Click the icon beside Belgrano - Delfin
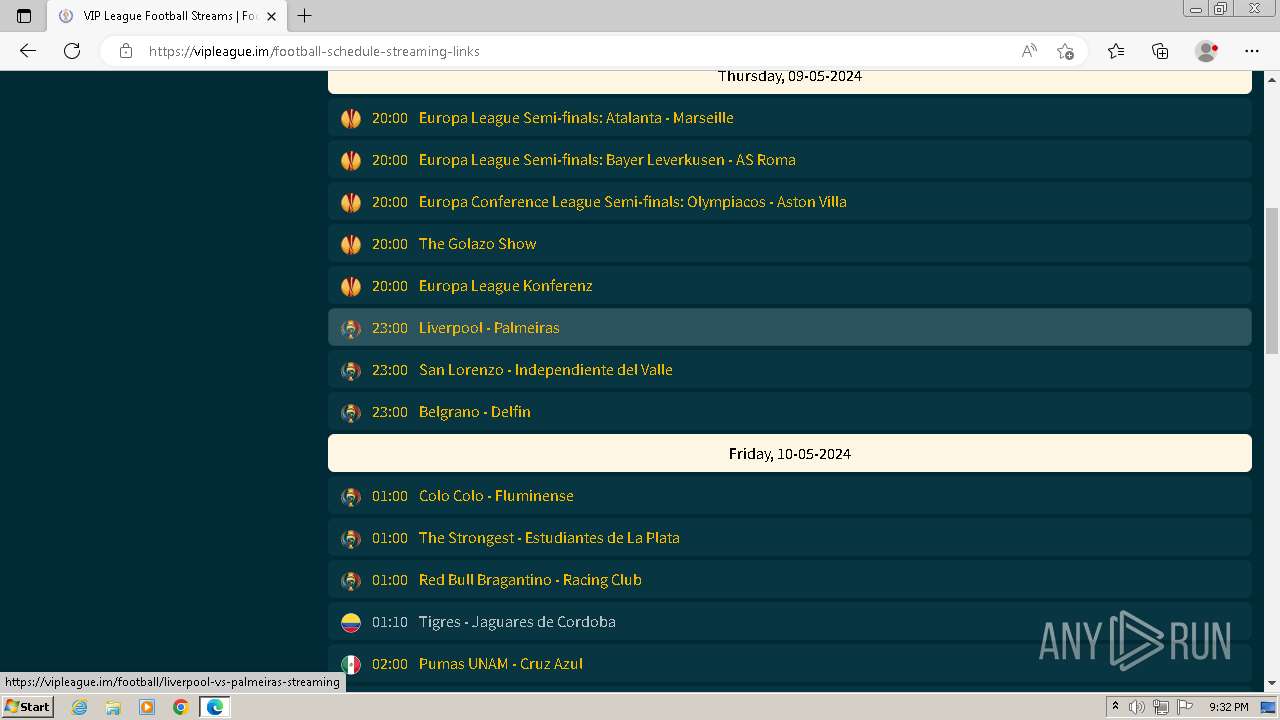Screen dimensions: 1280x720 pos(351,412)
